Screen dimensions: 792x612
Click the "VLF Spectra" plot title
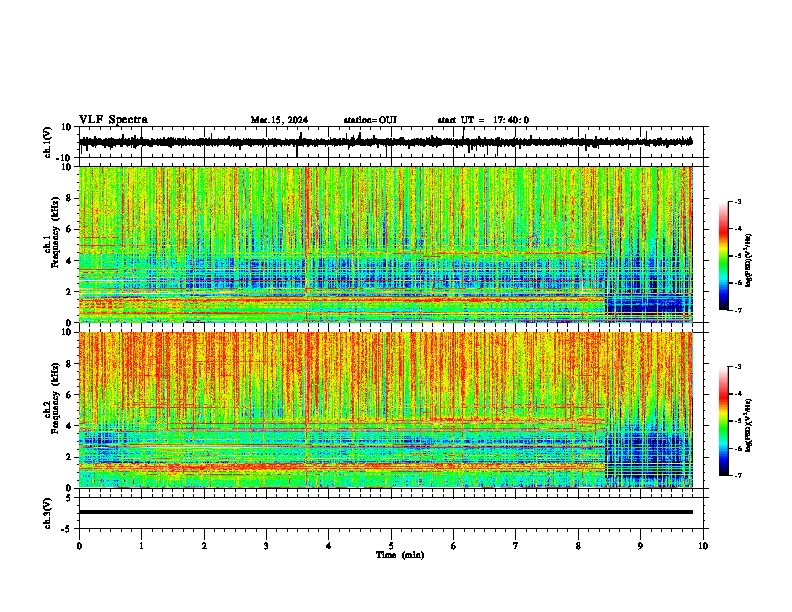click(x=113, y=120)
